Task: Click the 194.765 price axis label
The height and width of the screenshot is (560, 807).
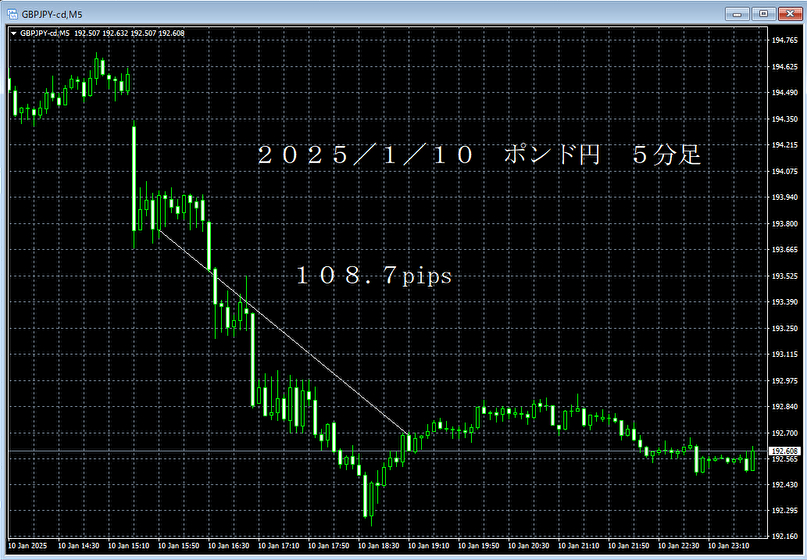Action: [783, 41]
